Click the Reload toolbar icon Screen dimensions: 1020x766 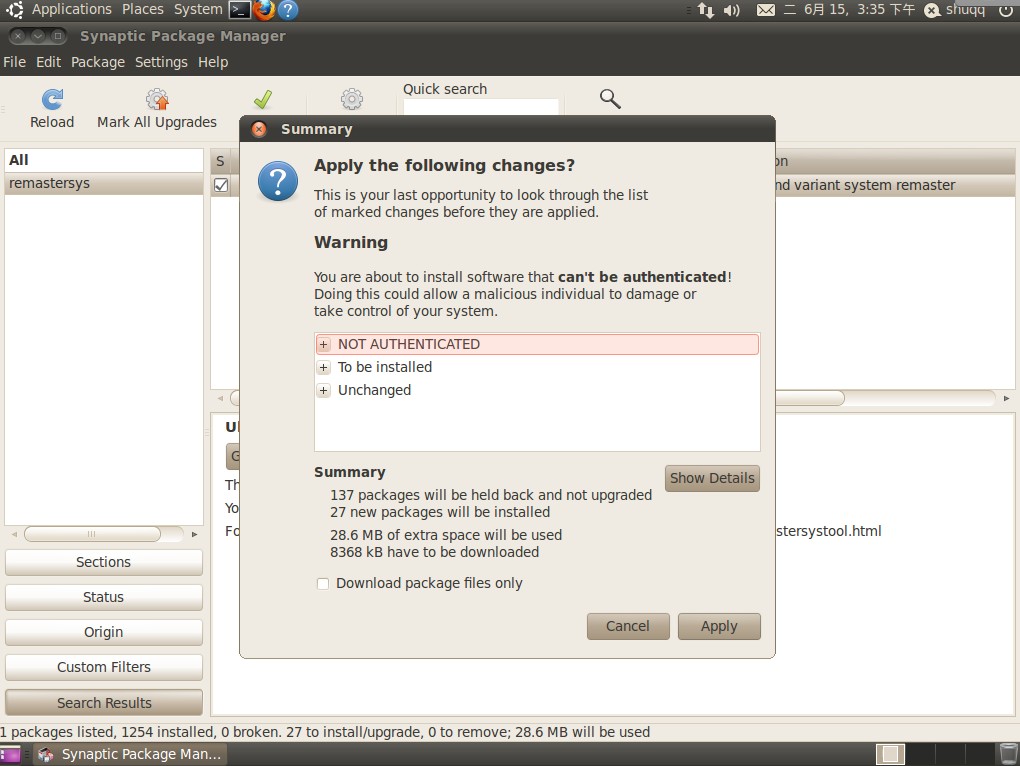click(51, 99)
